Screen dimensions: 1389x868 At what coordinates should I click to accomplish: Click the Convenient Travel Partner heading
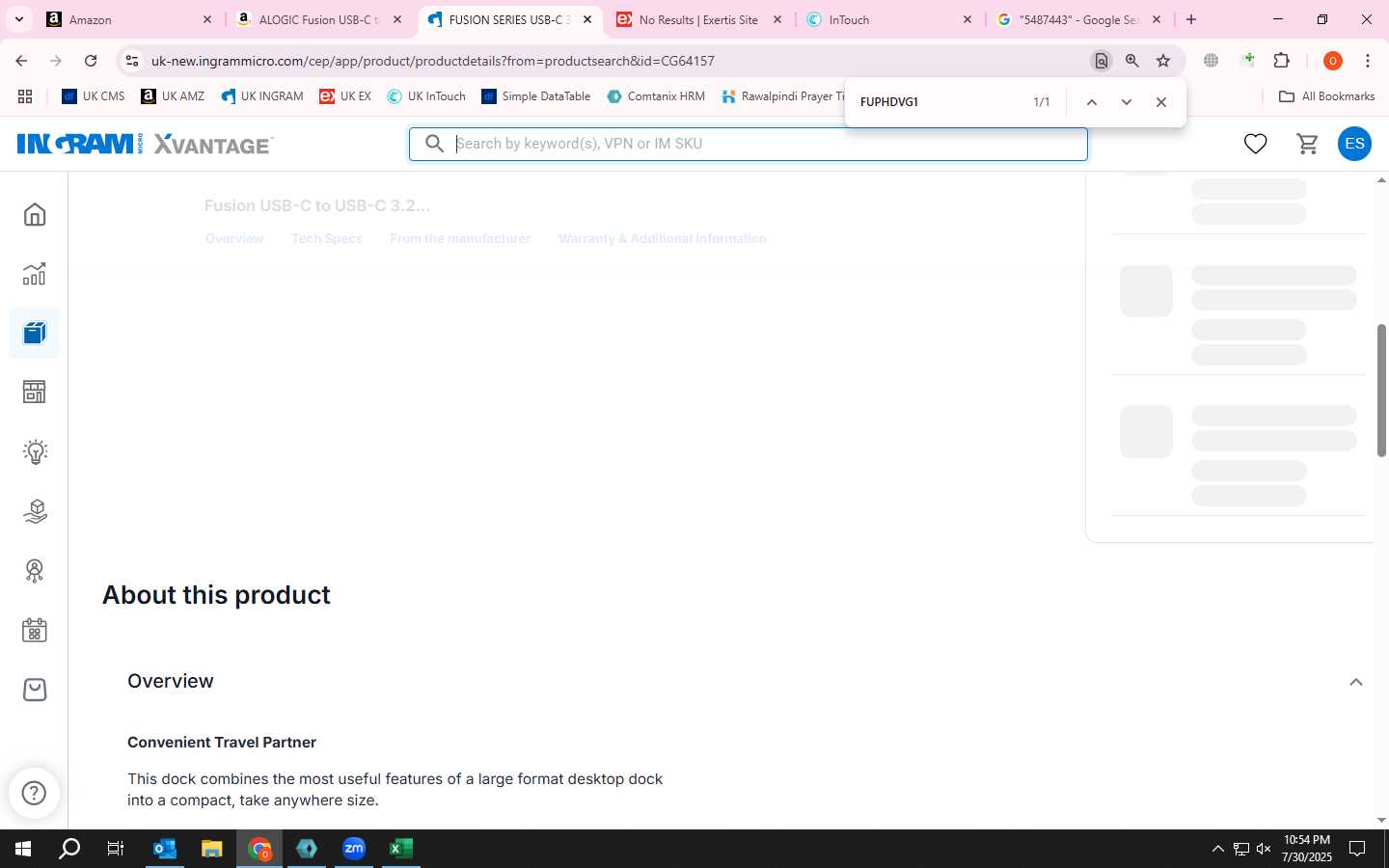(222, 743)
